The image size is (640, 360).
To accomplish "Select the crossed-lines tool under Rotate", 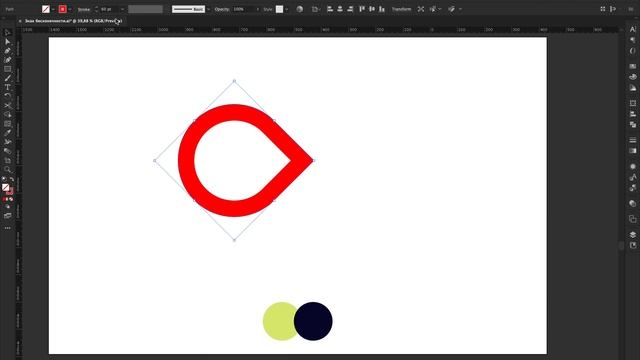I will click(x=7, y=105).
